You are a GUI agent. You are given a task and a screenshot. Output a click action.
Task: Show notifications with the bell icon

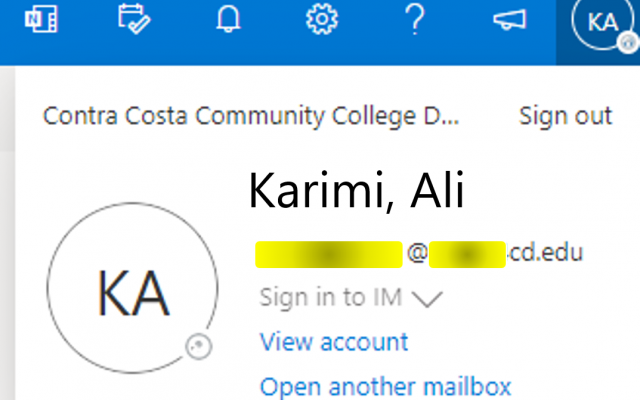pyautogui.click(x=228, y=19)
